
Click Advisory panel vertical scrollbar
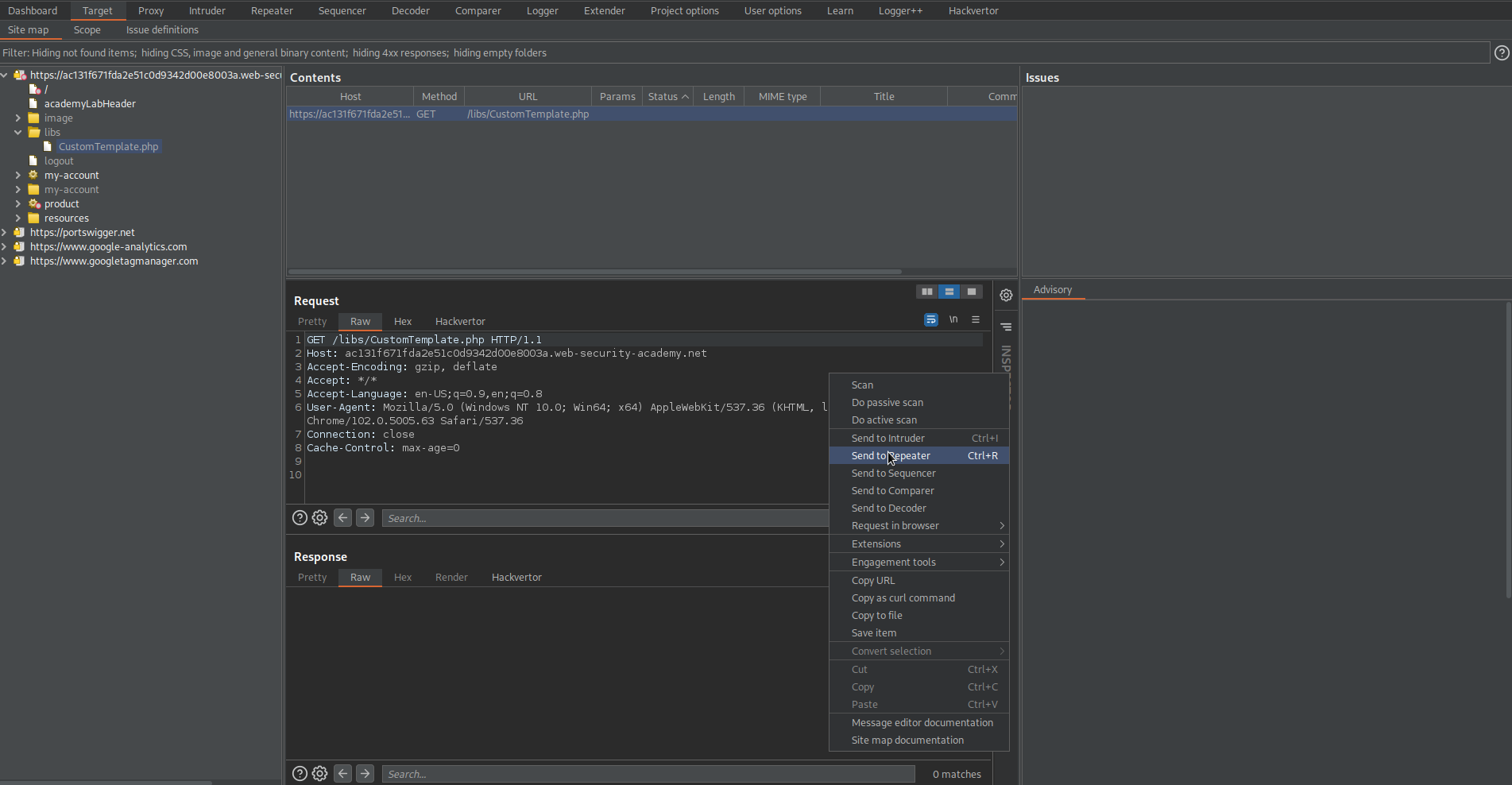coord(1508,449)
